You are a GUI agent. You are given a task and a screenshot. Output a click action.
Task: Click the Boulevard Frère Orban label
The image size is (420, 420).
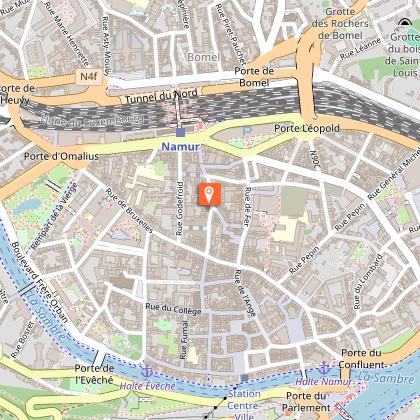(40, 282)
